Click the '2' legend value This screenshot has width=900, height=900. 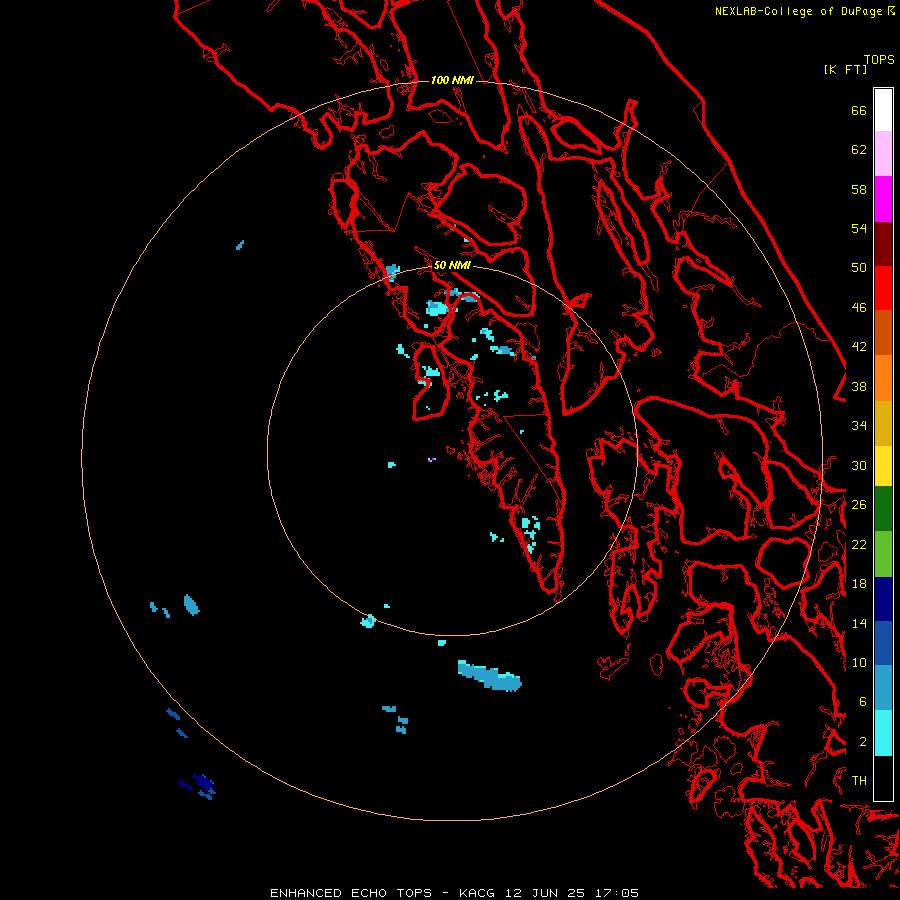pos(862,742)
